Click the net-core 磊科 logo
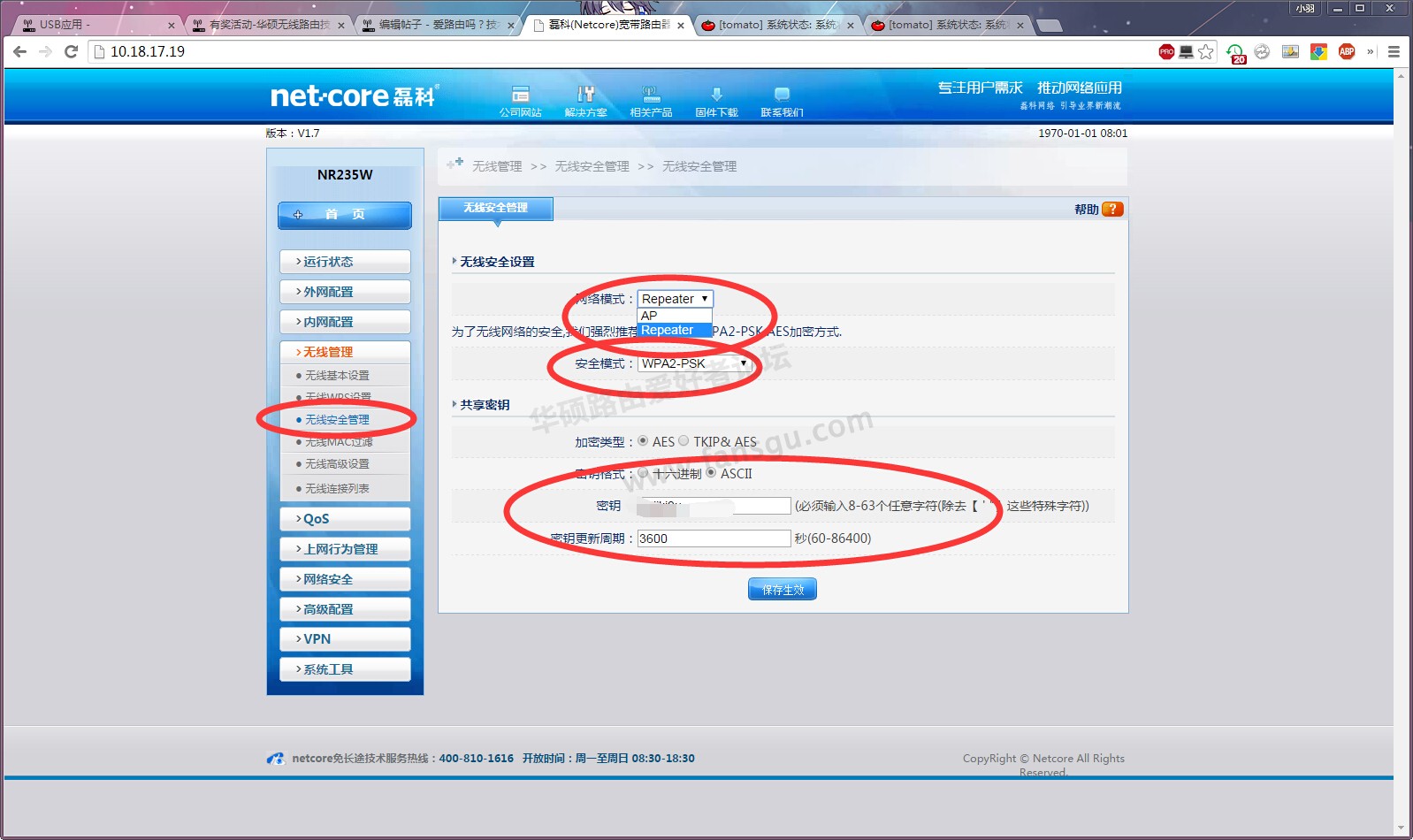 [354, 95]
